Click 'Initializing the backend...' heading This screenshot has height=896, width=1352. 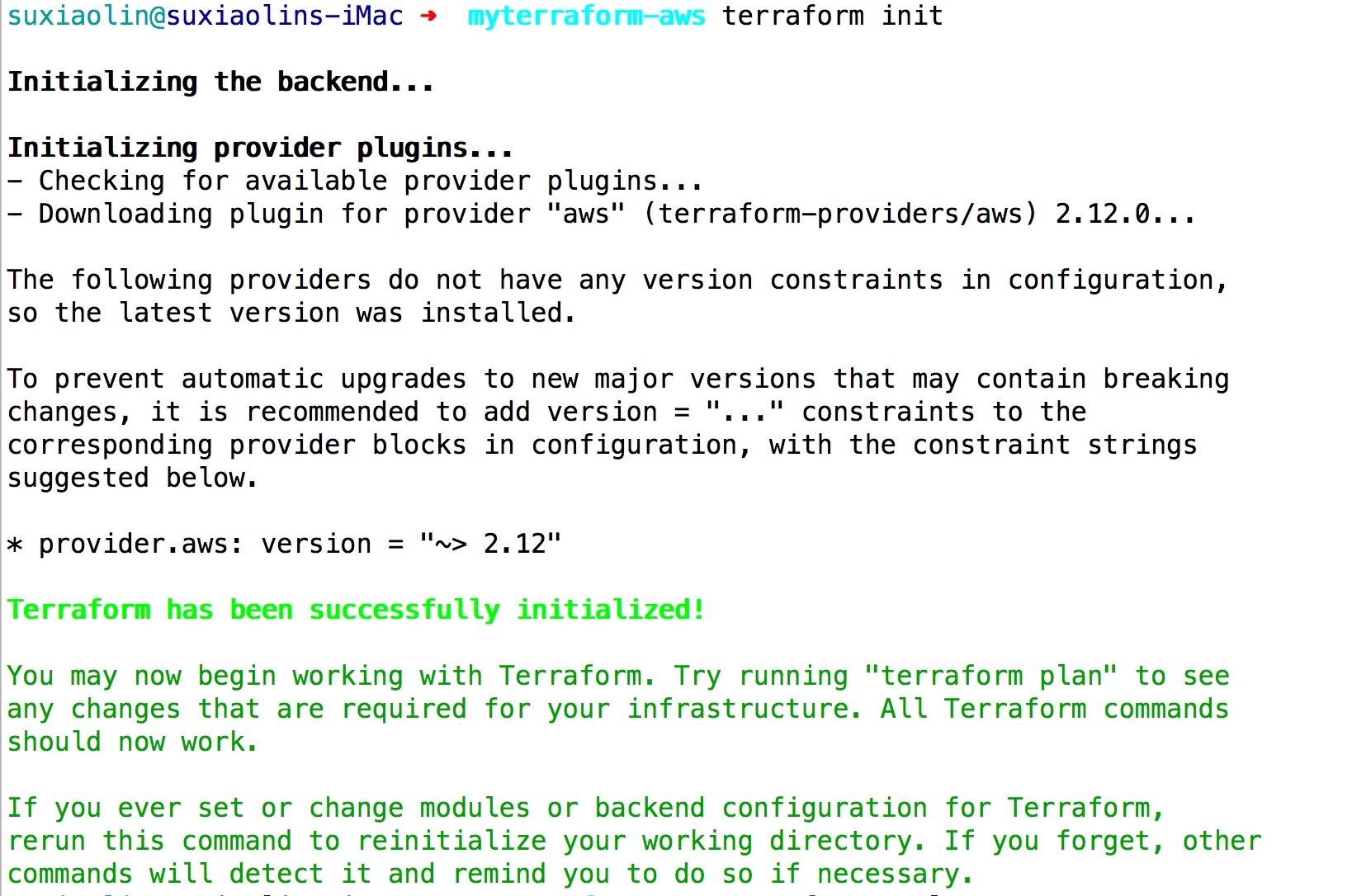(x=220, y=82)
